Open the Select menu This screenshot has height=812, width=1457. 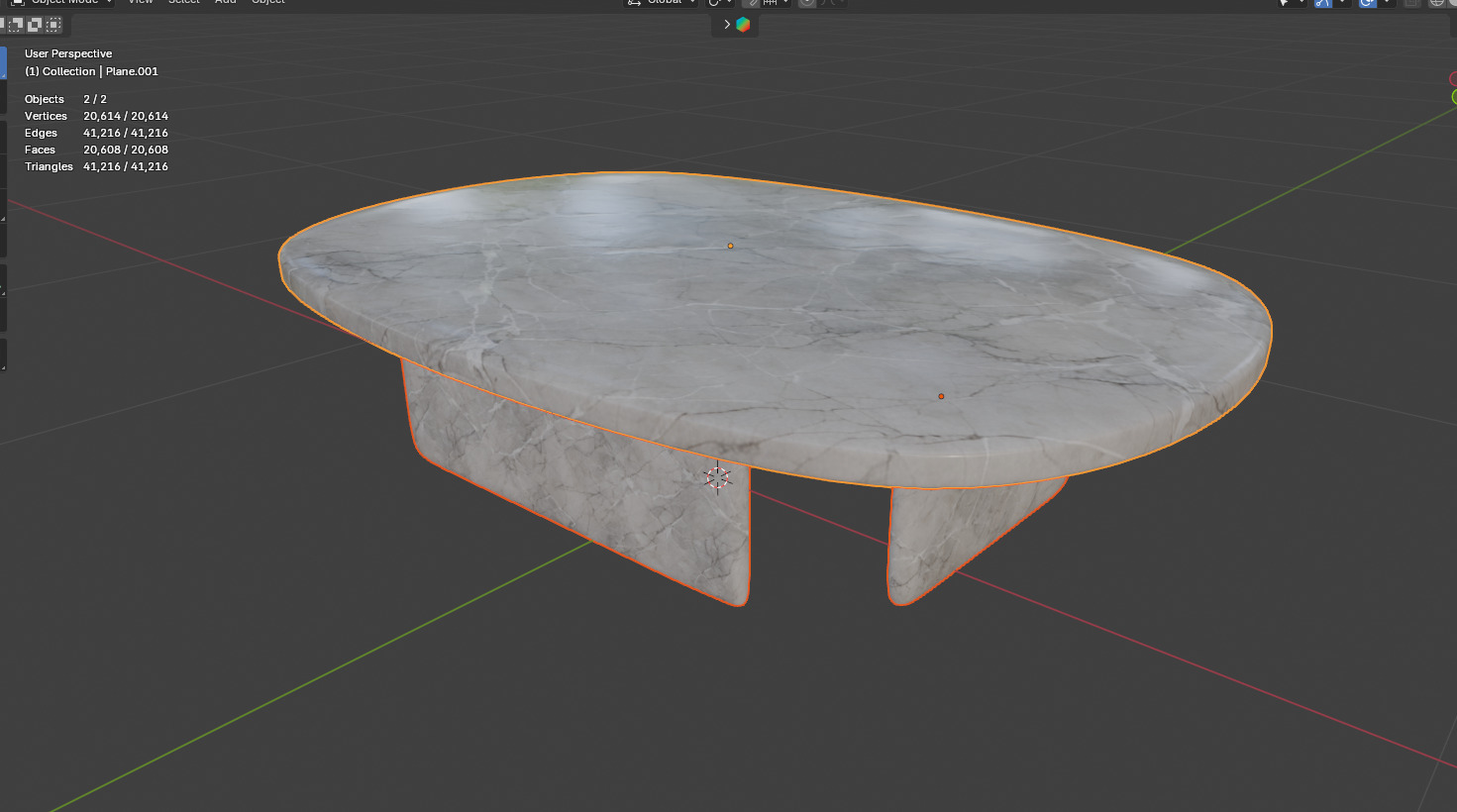click(184, 3)
